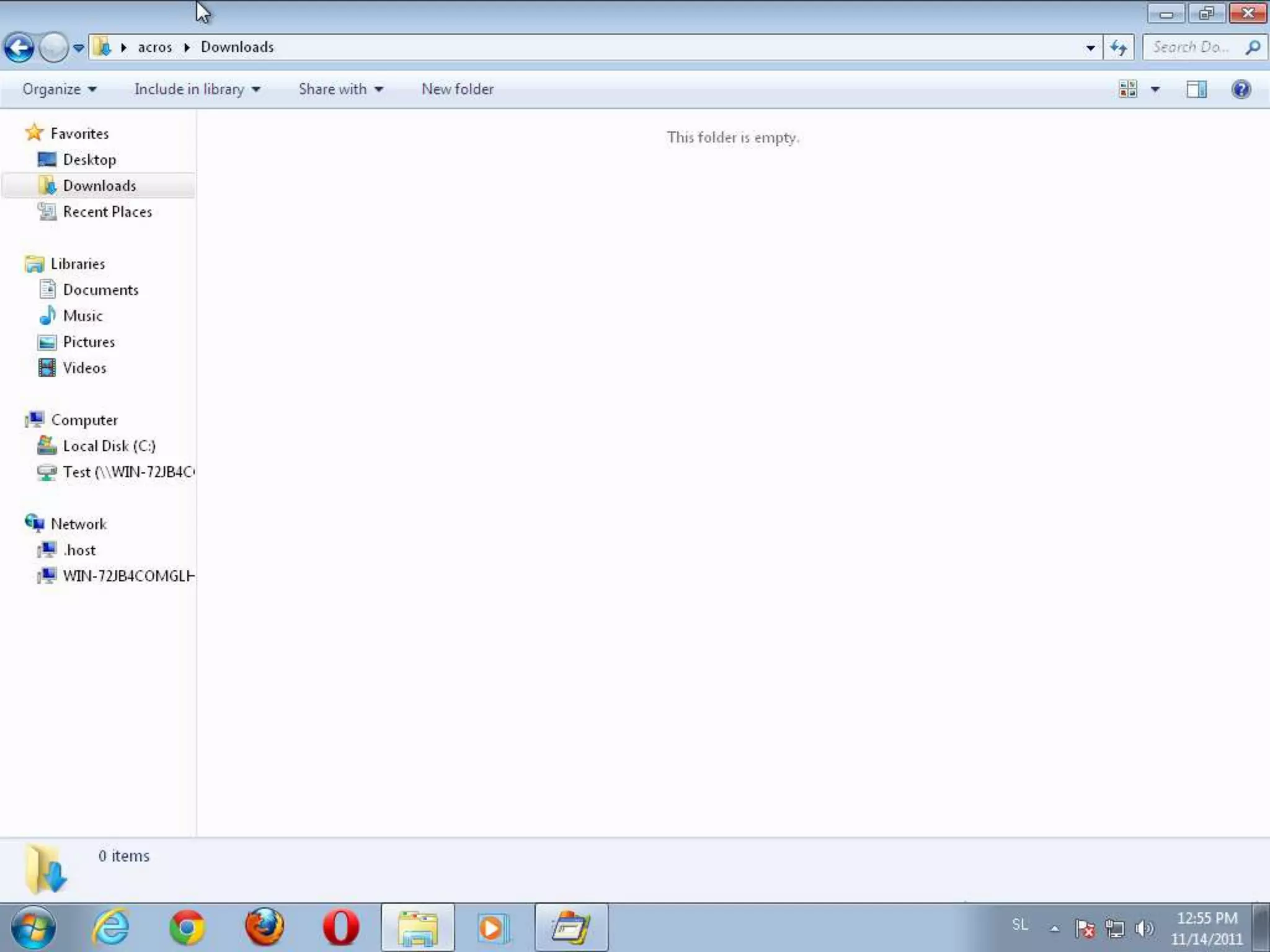
Task: Launch Opera from the taskbar
Action: click(340, 928)
